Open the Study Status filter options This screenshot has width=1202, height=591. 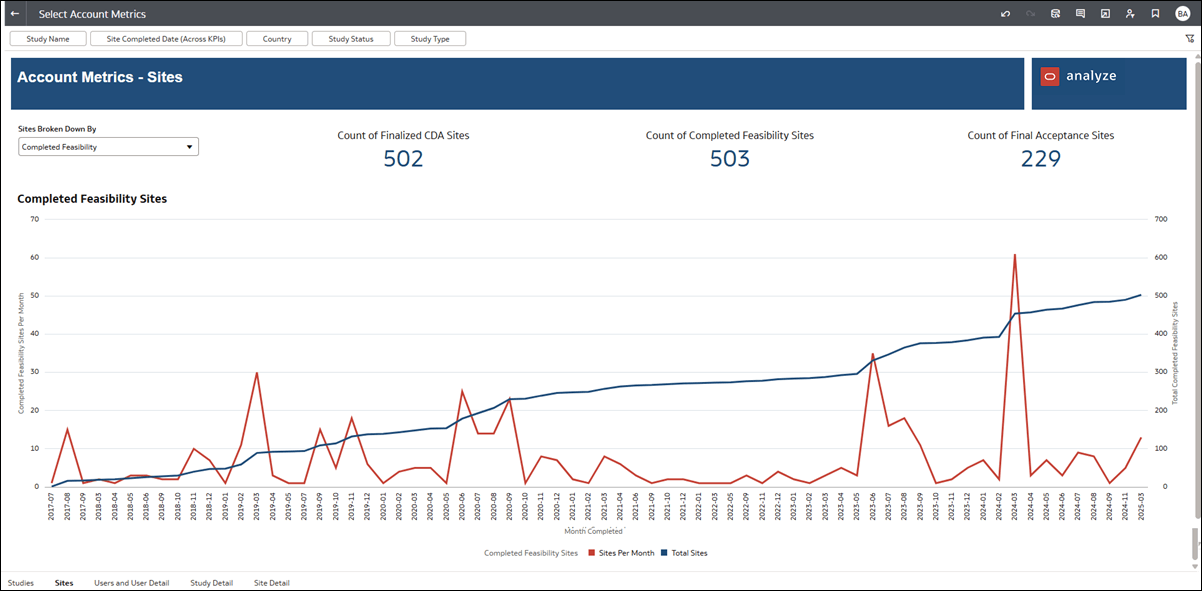351,38
